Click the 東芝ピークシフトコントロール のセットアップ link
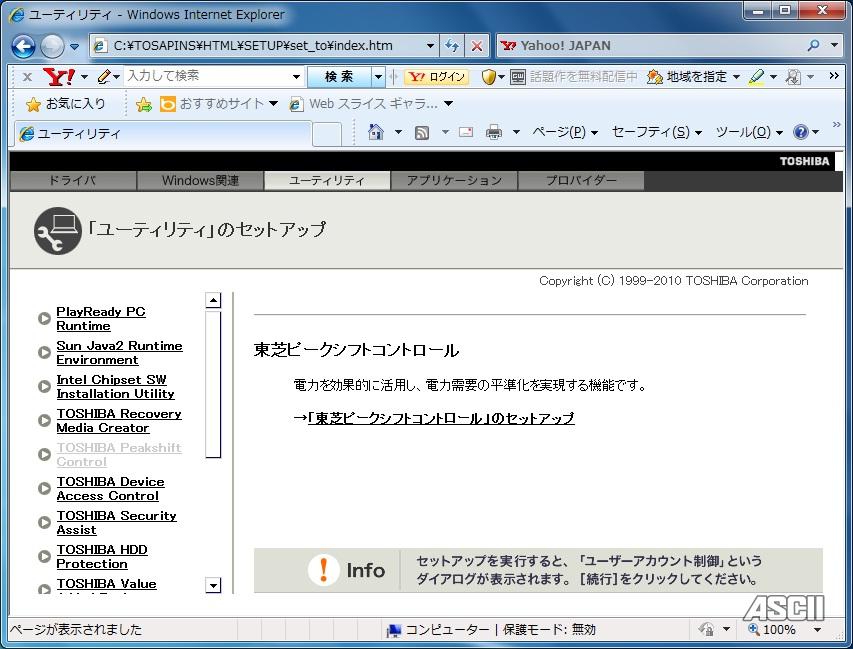 click(441, 418)
